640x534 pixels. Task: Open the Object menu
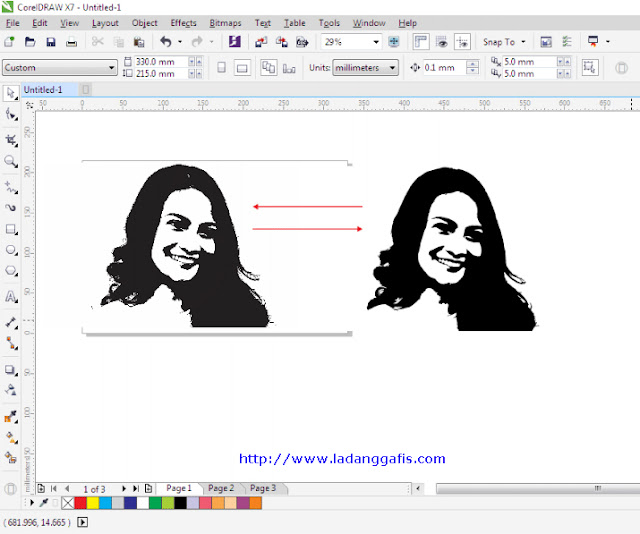(x=144, y=23)
